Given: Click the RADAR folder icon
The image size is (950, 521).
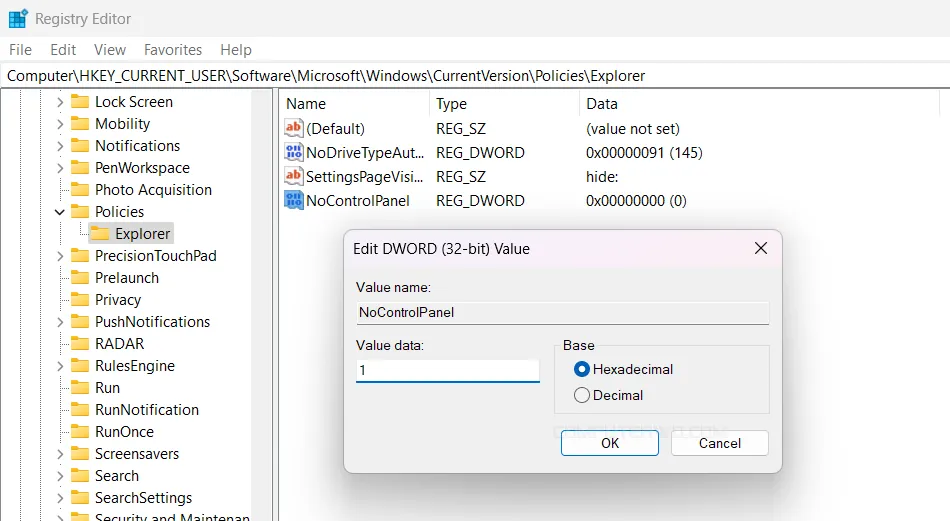Looking at the screenshot, I should pyautogui.click(x=80, y=343).
